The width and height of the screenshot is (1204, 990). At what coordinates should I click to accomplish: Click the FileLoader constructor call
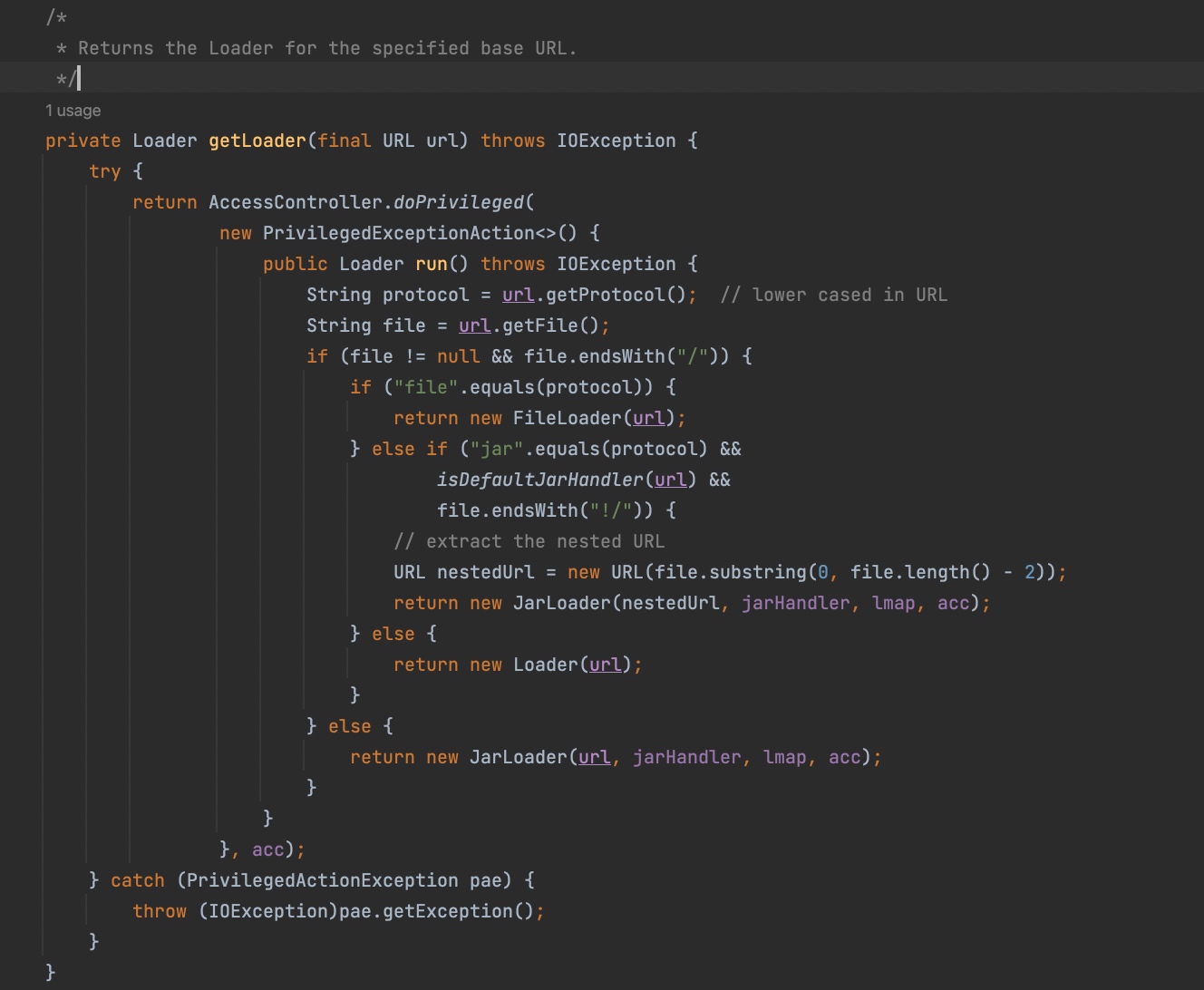point(567,418)
